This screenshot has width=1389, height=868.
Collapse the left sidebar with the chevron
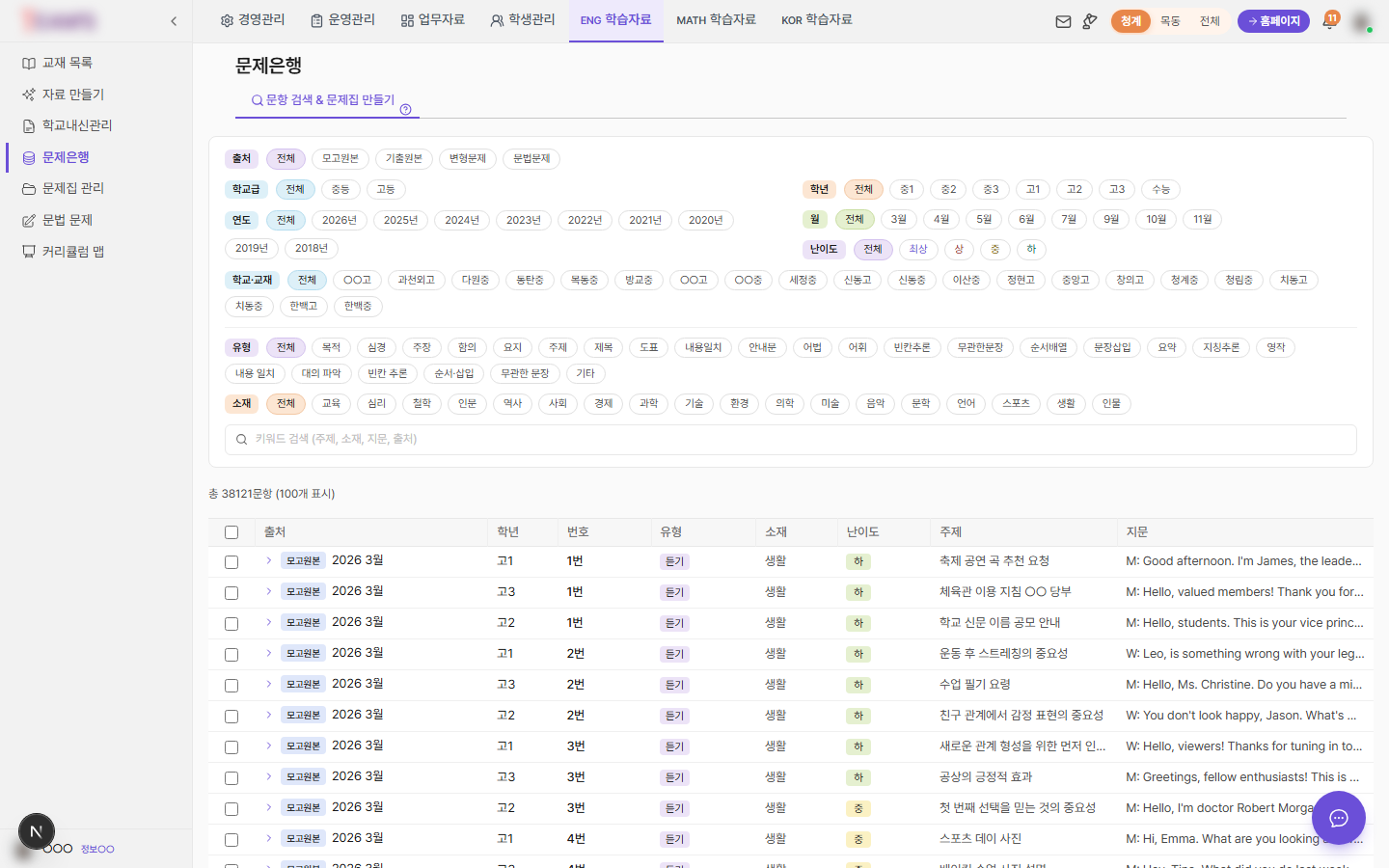174,21
